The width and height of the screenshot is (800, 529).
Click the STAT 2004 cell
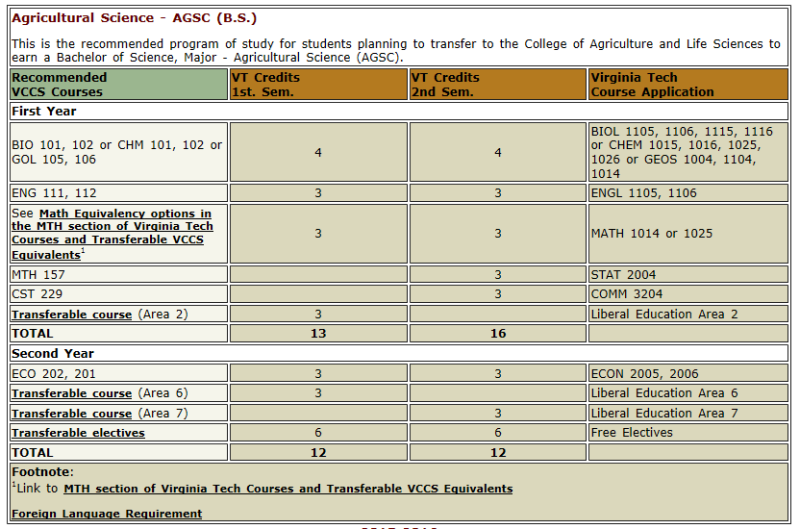(x=688, y=274)
